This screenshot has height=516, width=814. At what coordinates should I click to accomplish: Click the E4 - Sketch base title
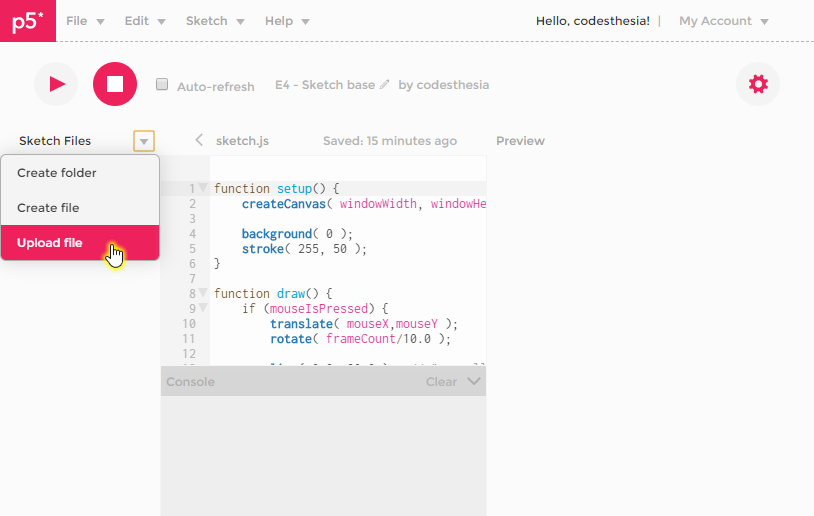(x=325, y=85)
